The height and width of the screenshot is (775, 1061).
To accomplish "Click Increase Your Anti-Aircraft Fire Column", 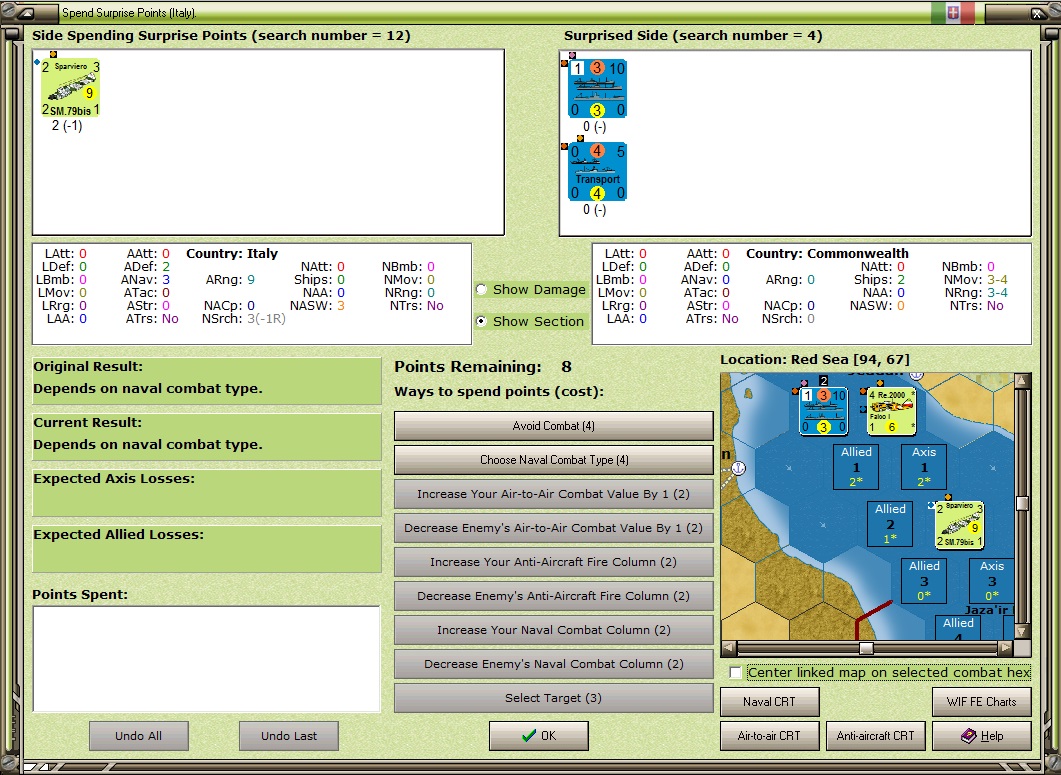I will (x=554, y=562).
